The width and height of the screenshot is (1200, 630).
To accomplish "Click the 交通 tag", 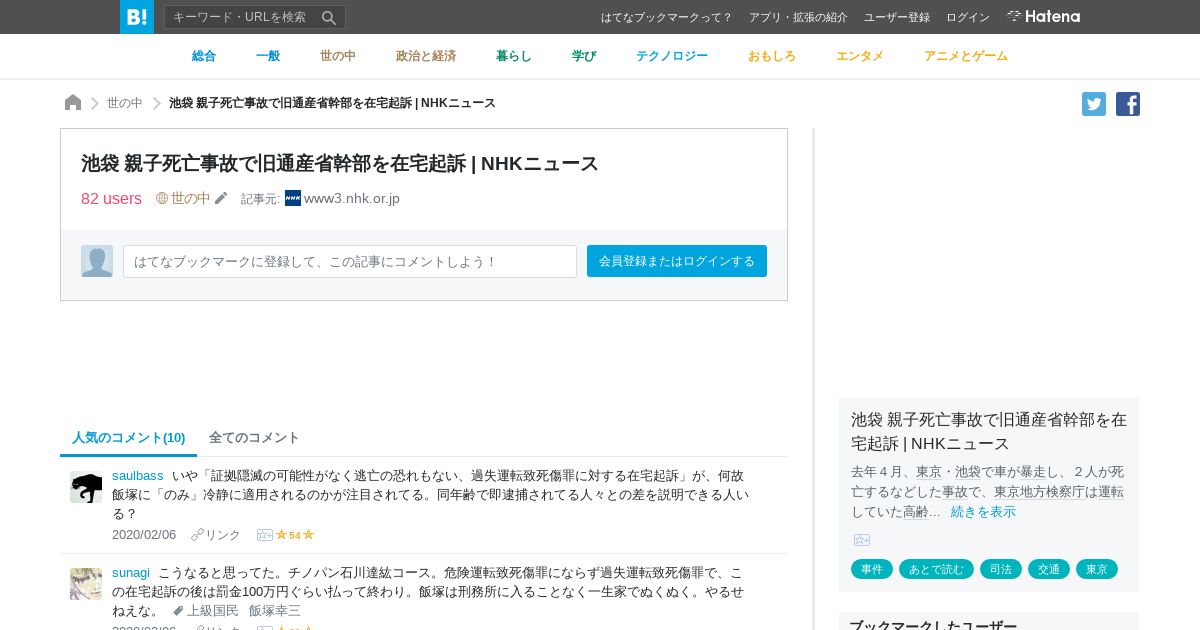I will tap(1049, 569).
